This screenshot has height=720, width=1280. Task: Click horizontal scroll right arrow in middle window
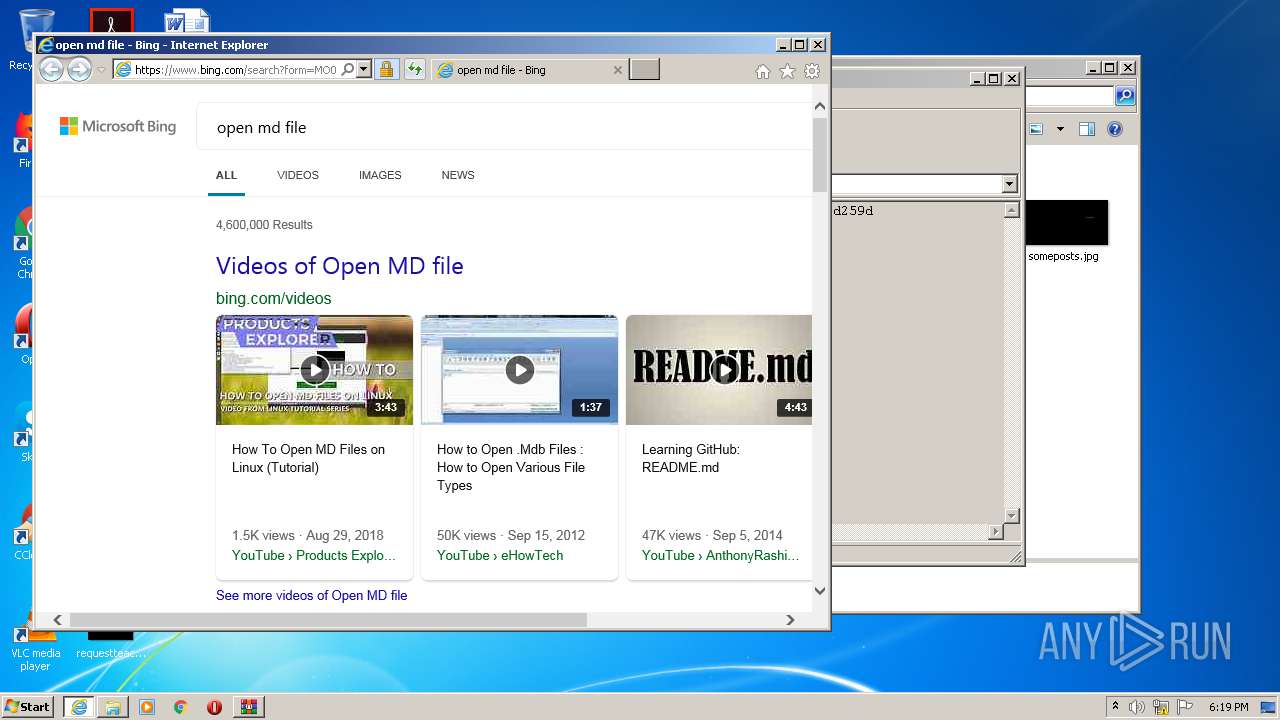pyautogui.click(x=995, y=533)
